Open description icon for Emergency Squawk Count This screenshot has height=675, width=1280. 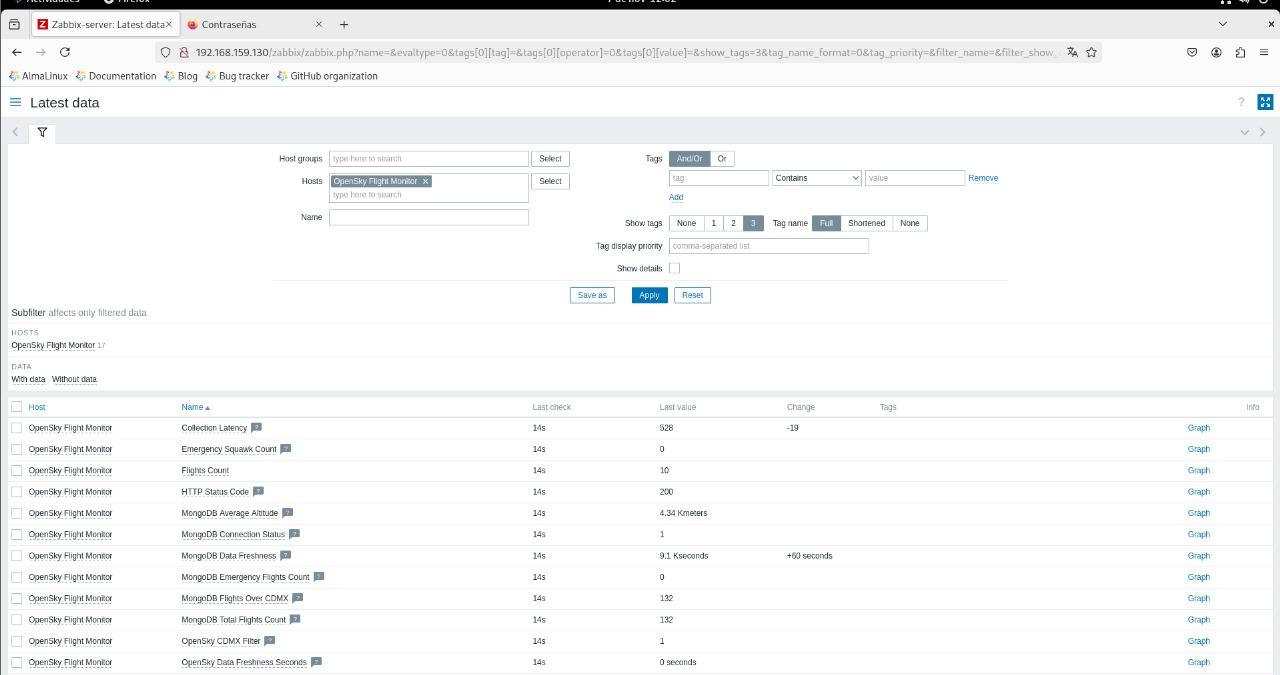click(x=285, y=449)
